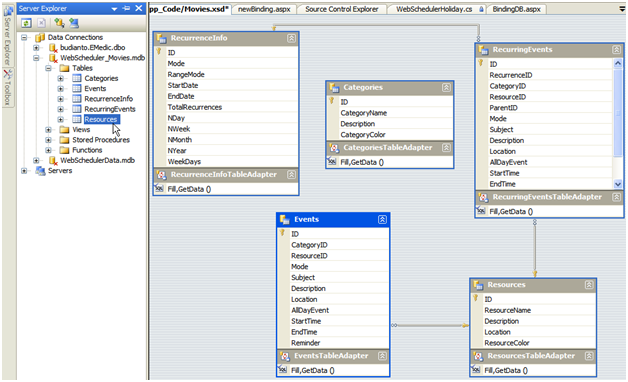Screen dimensions: 628x382
Task: Click the Connect to Database toolbar icon
Action: (x=59, y=23)
